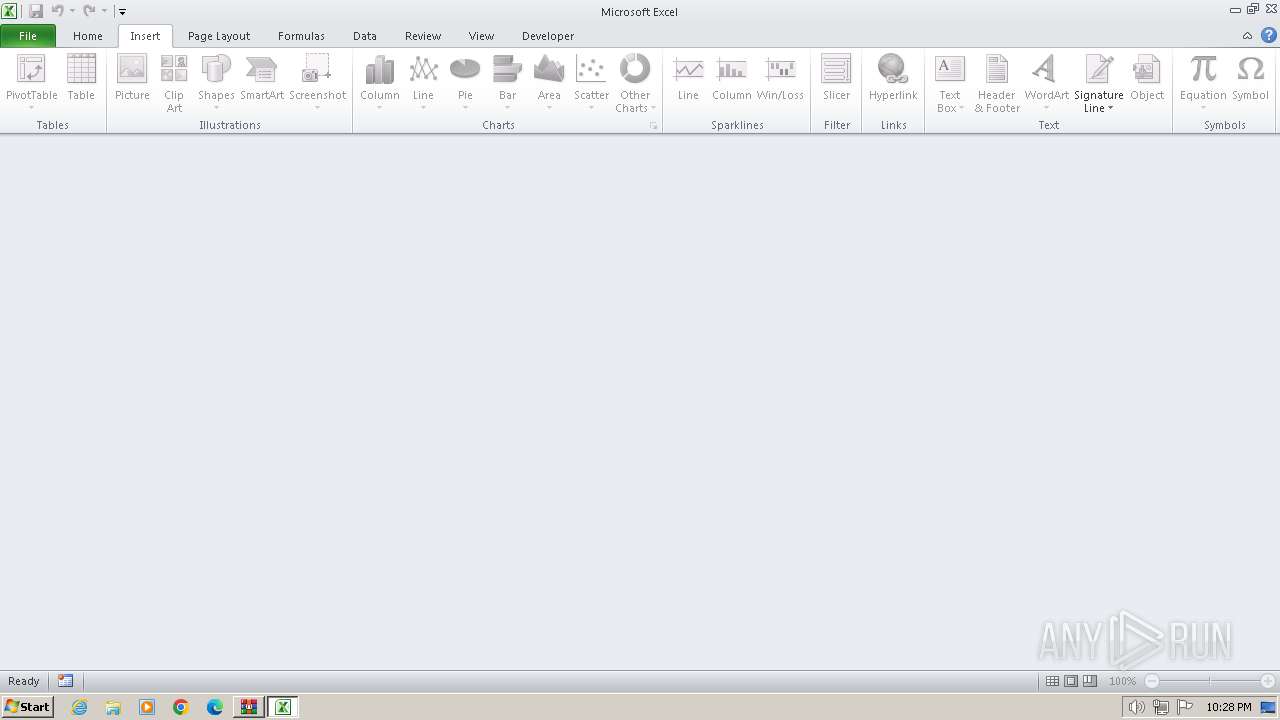Minimize the ribbon with the caret
This screenshot has width=1280, height=720.
[1247, 36]
